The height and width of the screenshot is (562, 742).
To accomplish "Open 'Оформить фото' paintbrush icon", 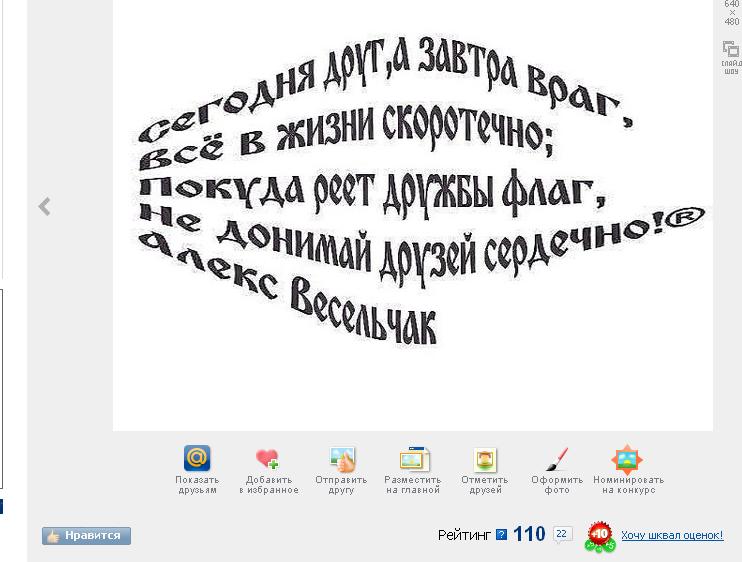I will tap(557, 459).
